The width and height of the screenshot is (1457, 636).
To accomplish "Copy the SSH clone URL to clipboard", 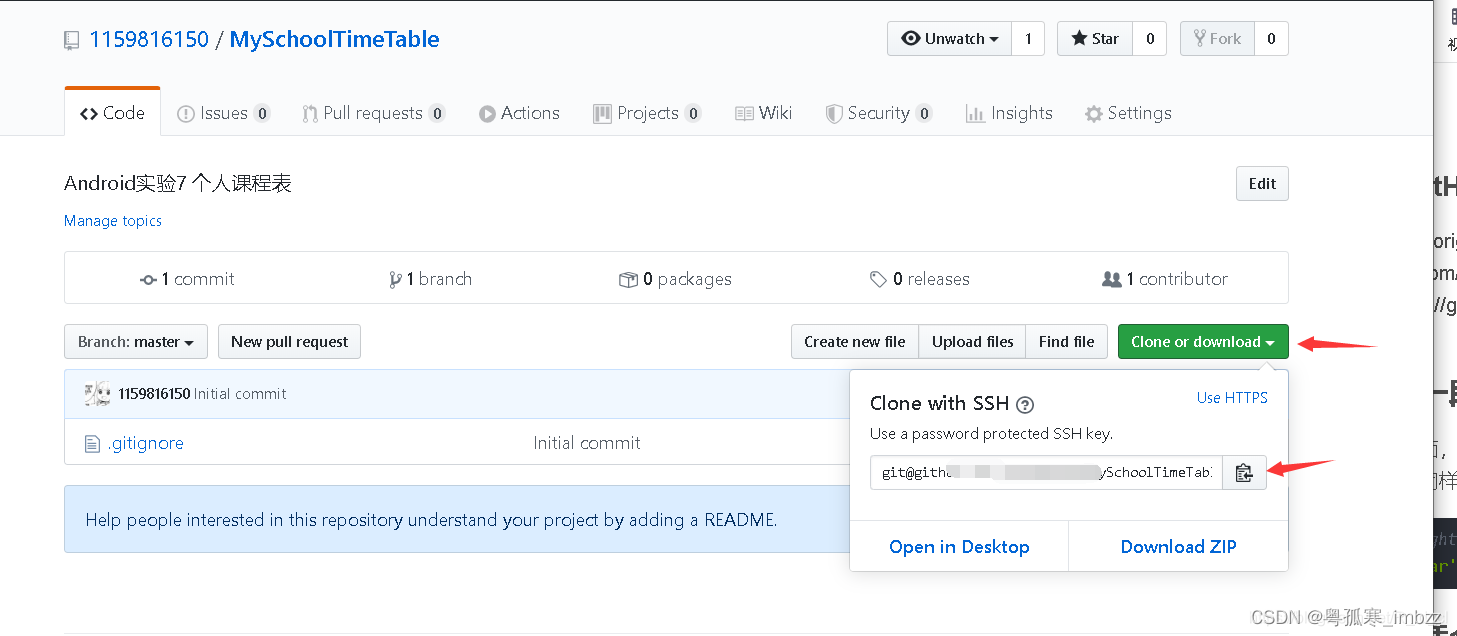I will click(x=1244, y=473).
